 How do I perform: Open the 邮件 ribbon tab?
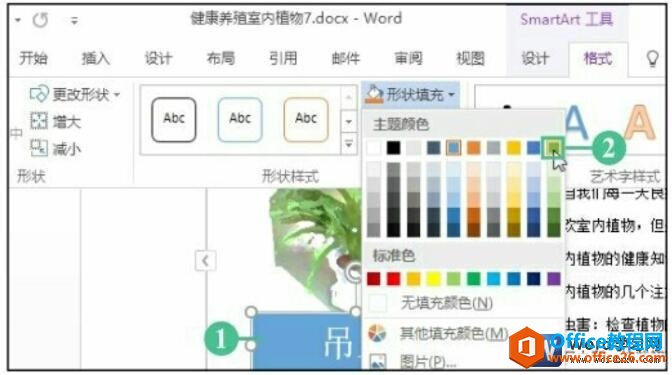click(345, 58)
